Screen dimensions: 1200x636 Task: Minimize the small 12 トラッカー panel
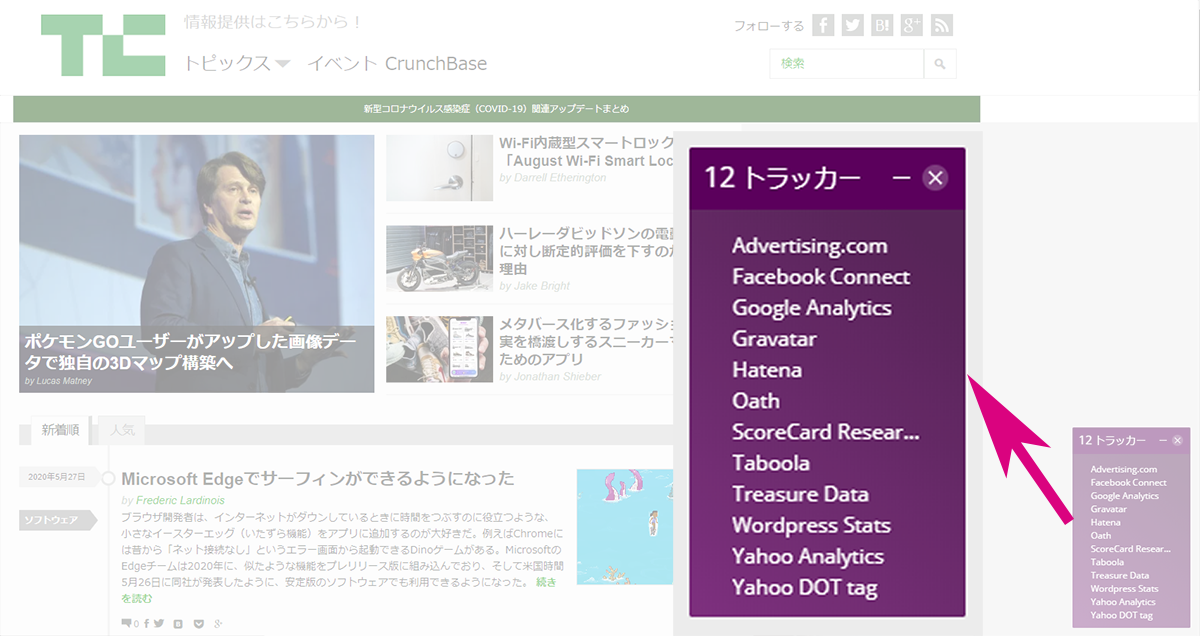[1163, 441]
